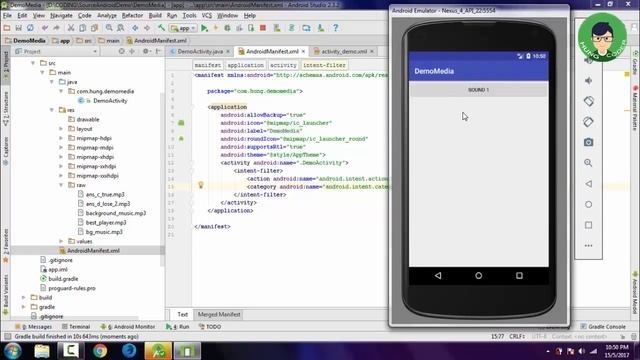Viewport: 640px width, 360px height.
Task: Open Chrome from the Windows taskbar
Action: (100, 351)
